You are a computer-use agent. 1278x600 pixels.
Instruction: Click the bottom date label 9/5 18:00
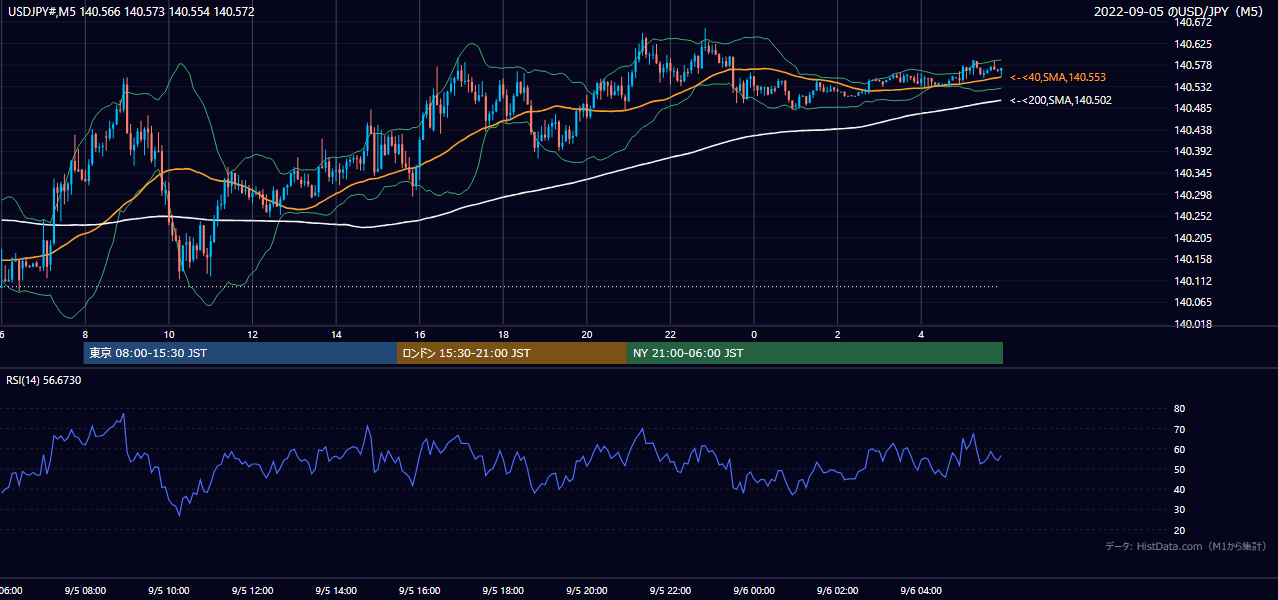[x=503, y=590]
